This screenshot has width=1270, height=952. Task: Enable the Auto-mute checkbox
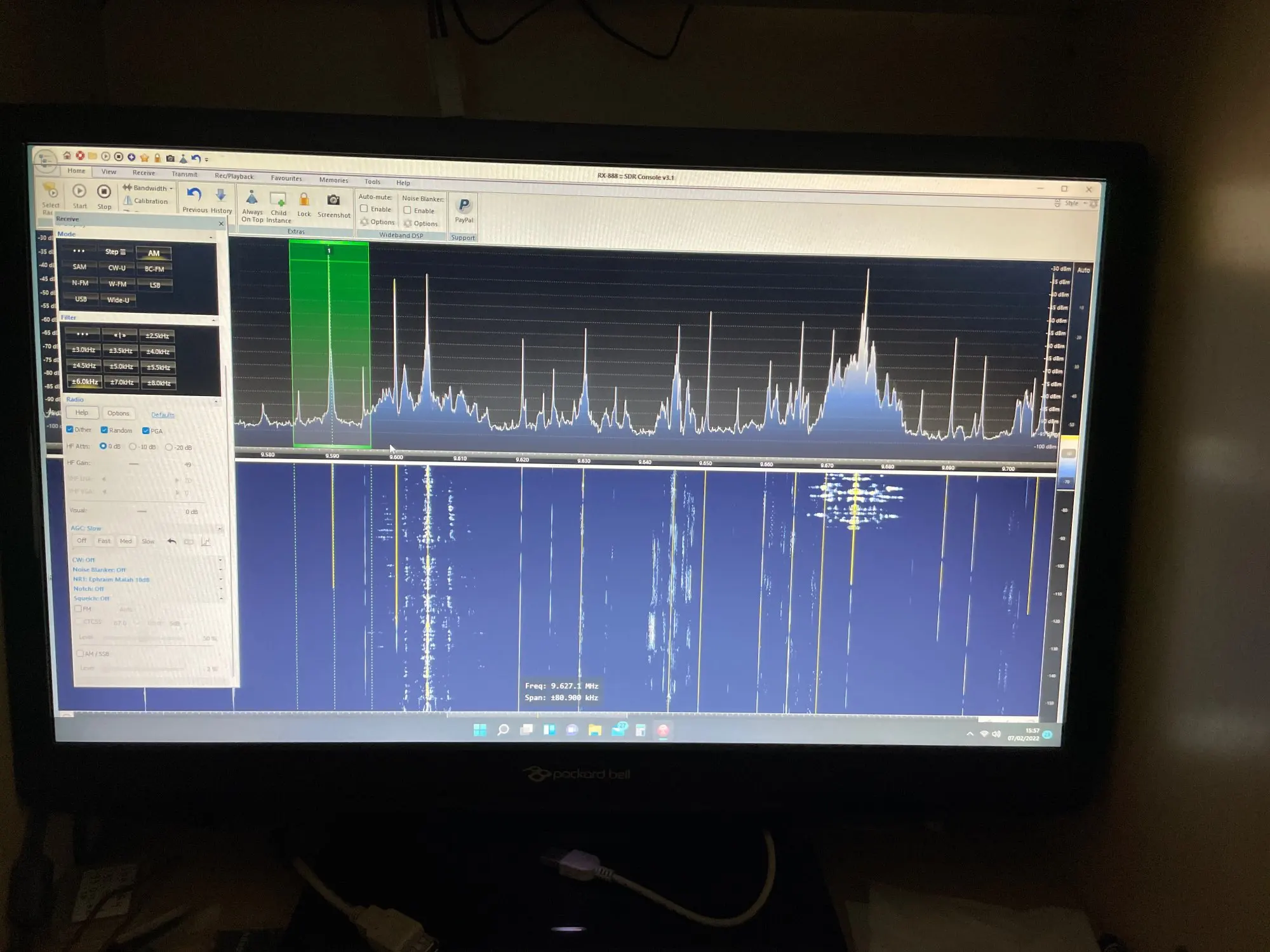click(364, 209)
